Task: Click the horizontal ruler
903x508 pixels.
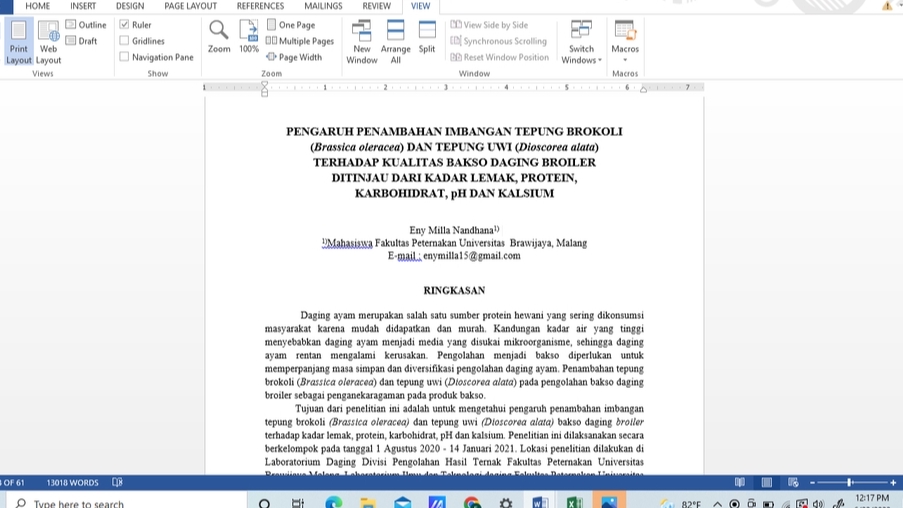Action: point(454,88)
